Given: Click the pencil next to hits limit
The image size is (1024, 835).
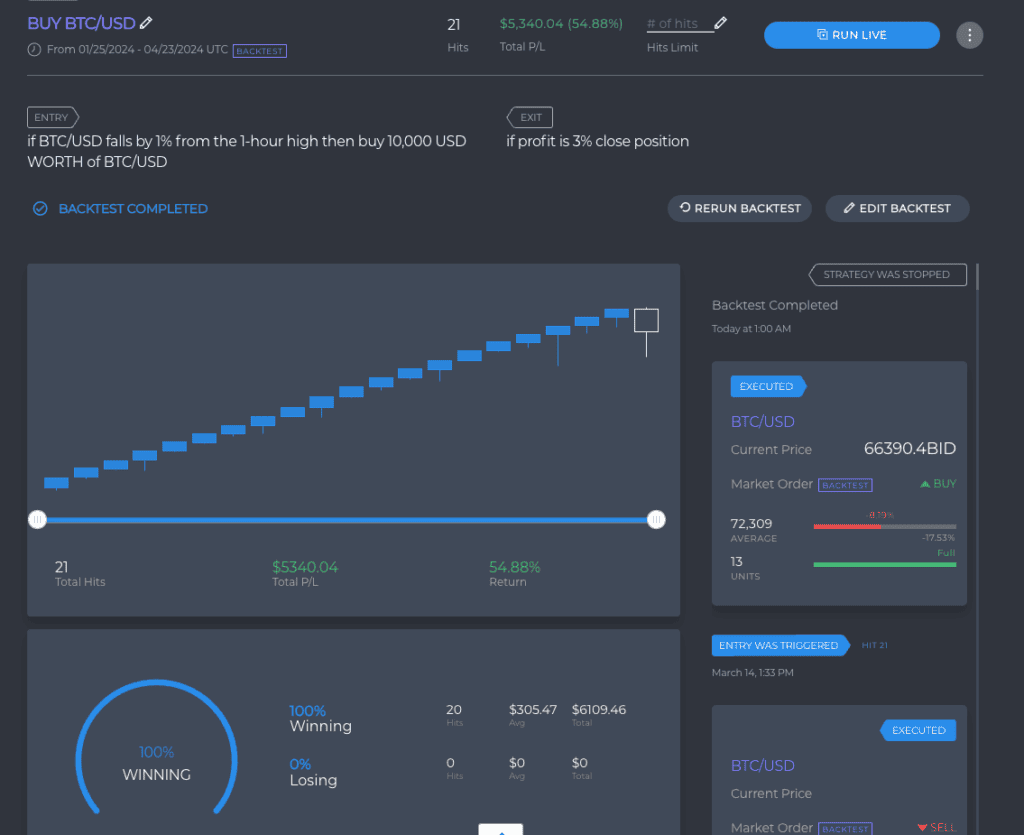Looking at the screenshot, I should coord(720,23).
